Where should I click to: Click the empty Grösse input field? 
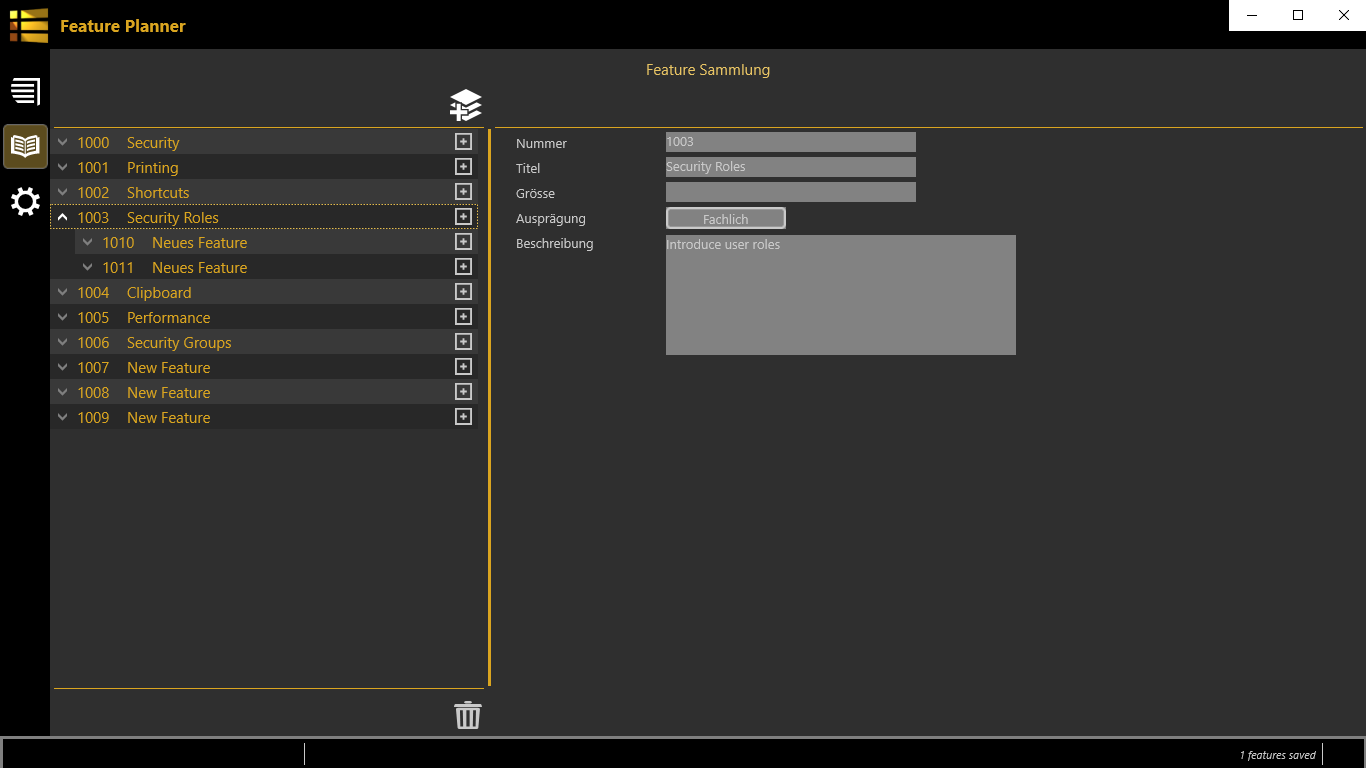pyautogui.click(x=791, y=192)
